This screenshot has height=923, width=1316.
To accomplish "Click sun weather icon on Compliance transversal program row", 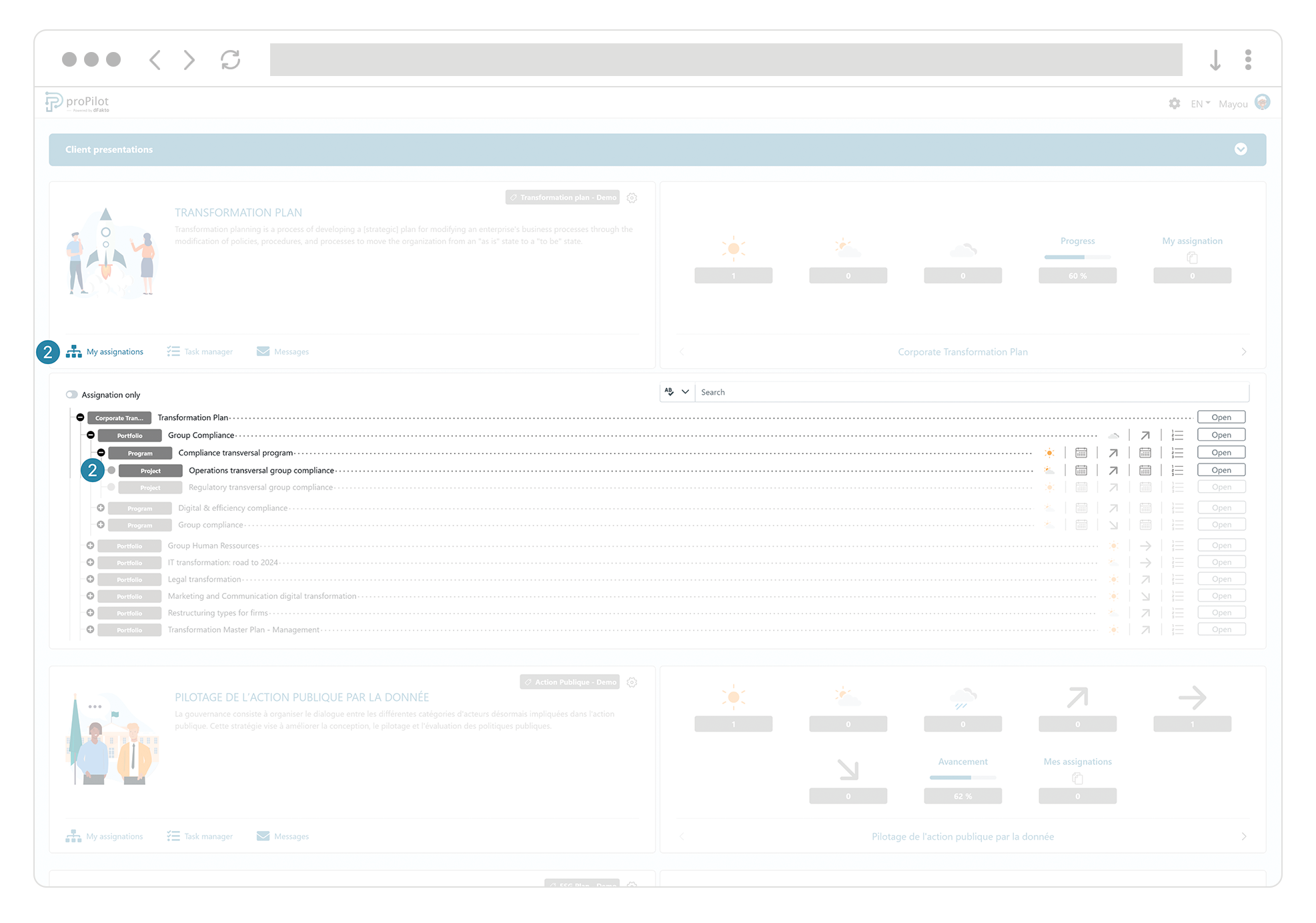I will click(x=1049, y=453).
